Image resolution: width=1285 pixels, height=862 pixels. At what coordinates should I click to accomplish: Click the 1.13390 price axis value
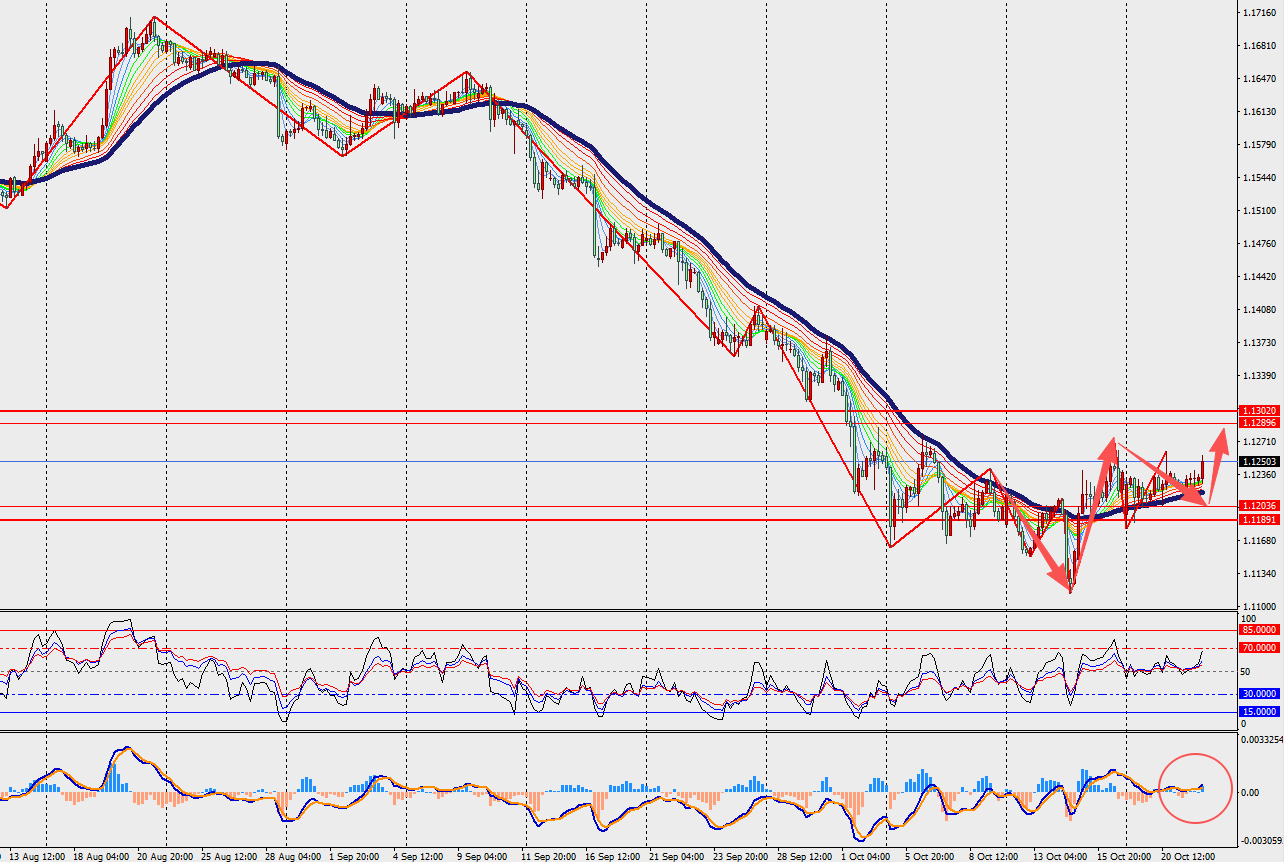1258,376
